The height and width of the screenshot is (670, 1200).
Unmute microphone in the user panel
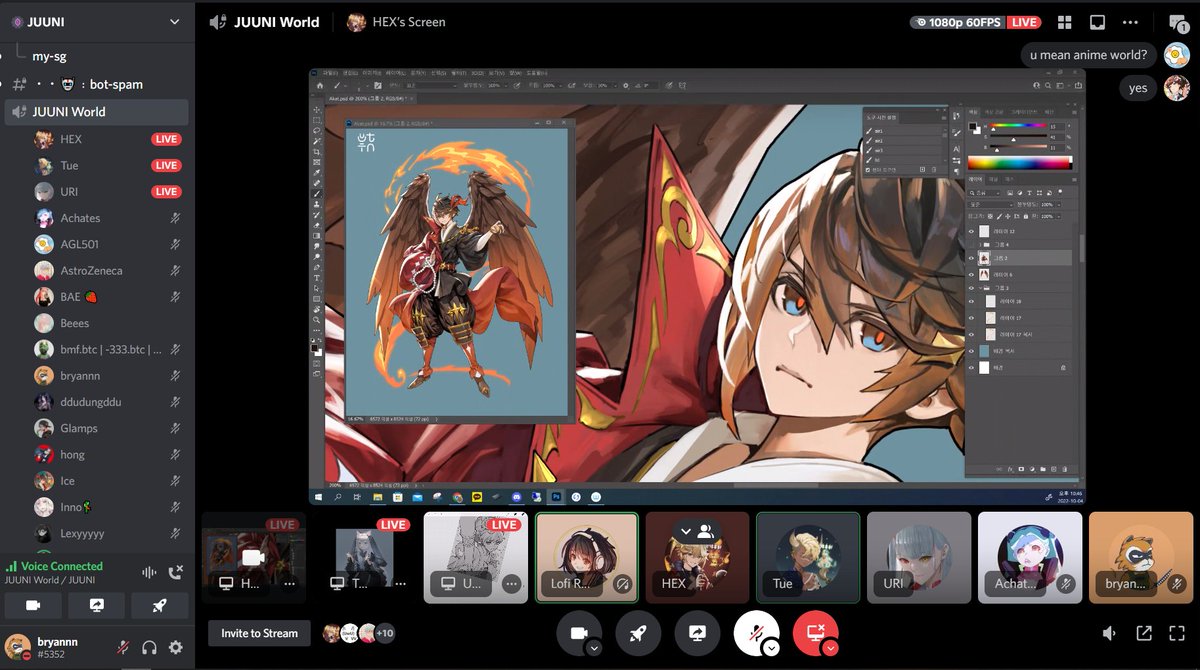click(x=124, y=647)
